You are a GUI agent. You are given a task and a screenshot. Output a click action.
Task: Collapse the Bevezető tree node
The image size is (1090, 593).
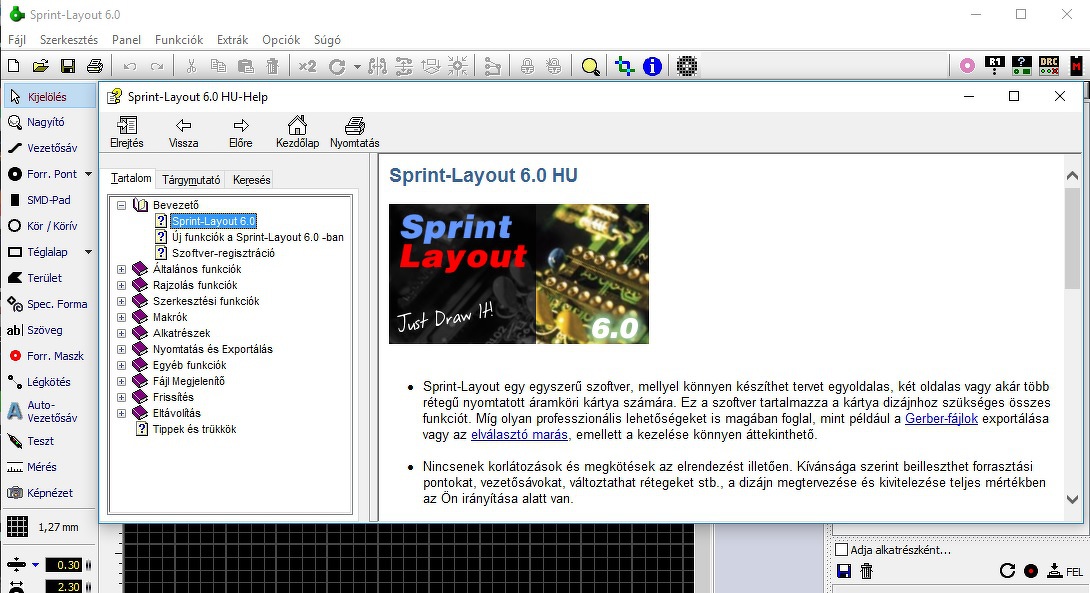(122, 205)
